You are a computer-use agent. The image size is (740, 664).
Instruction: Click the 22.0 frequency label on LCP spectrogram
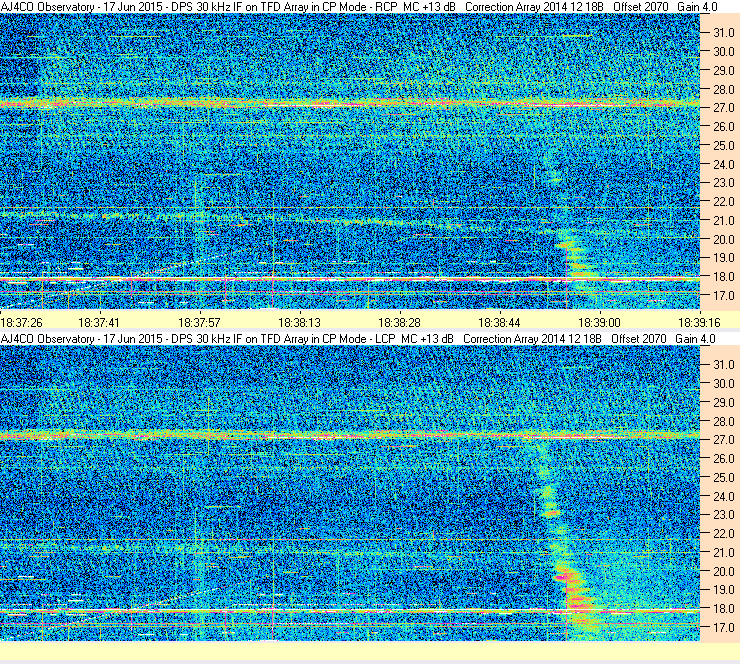[x=723, y=534]
